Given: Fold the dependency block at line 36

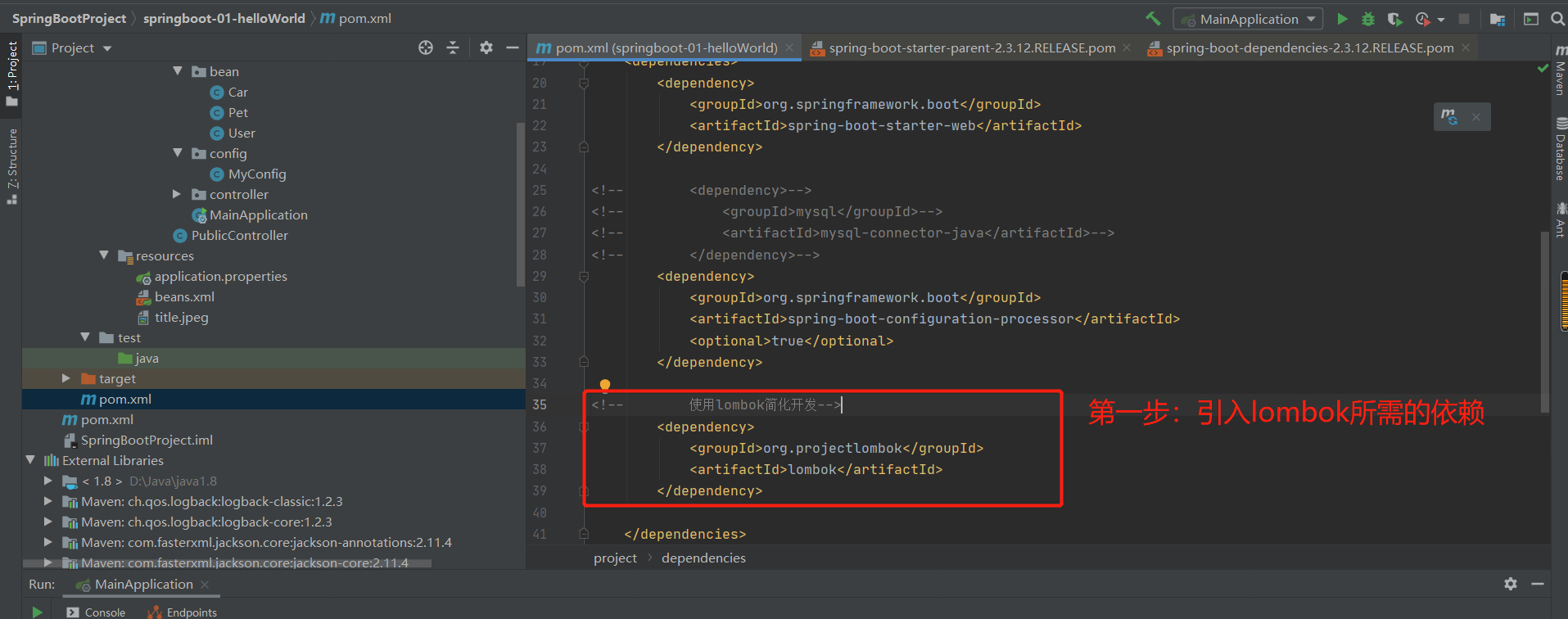Looking at the screenshot, I should point(584,427).
